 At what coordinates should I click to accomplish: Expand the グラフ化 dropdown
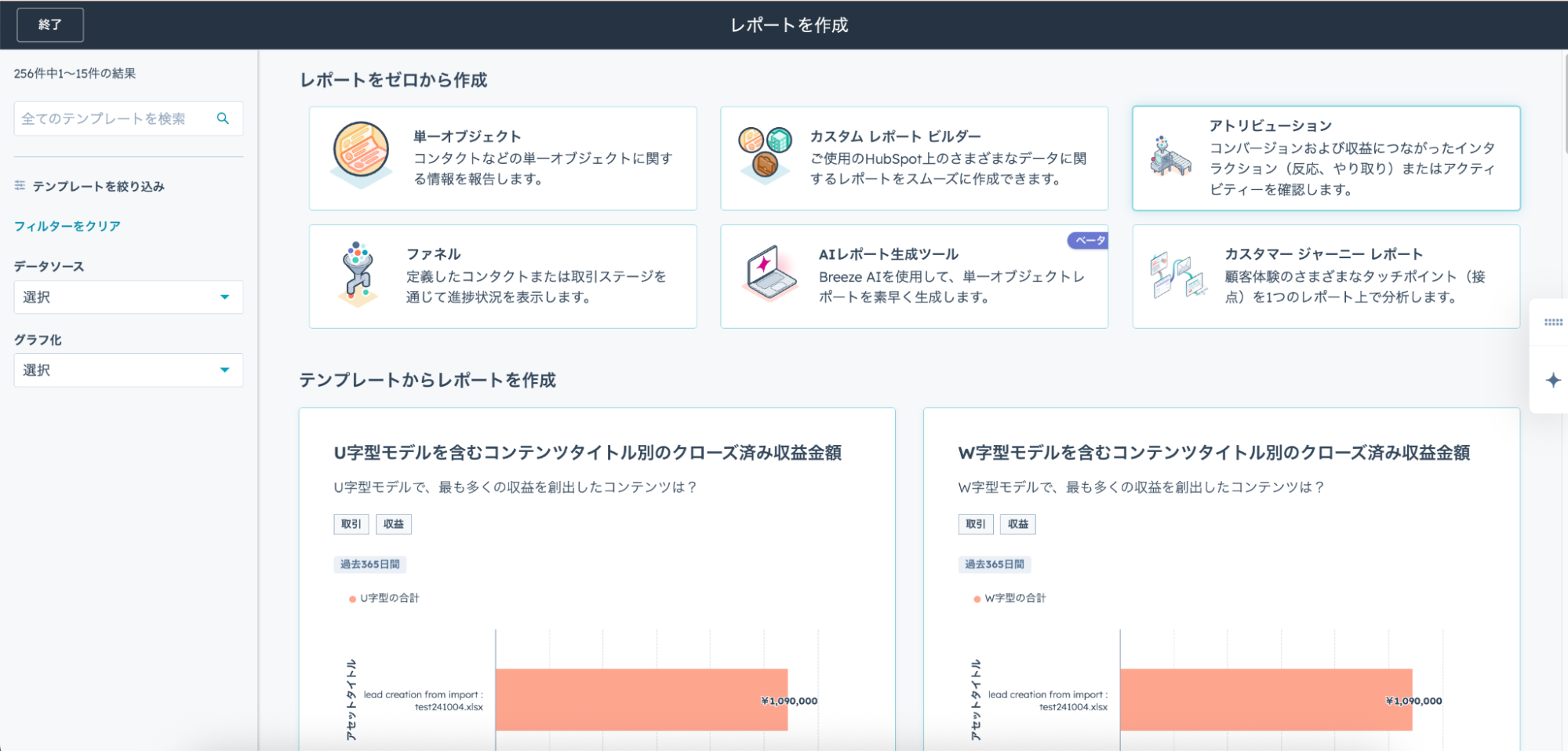129,370
